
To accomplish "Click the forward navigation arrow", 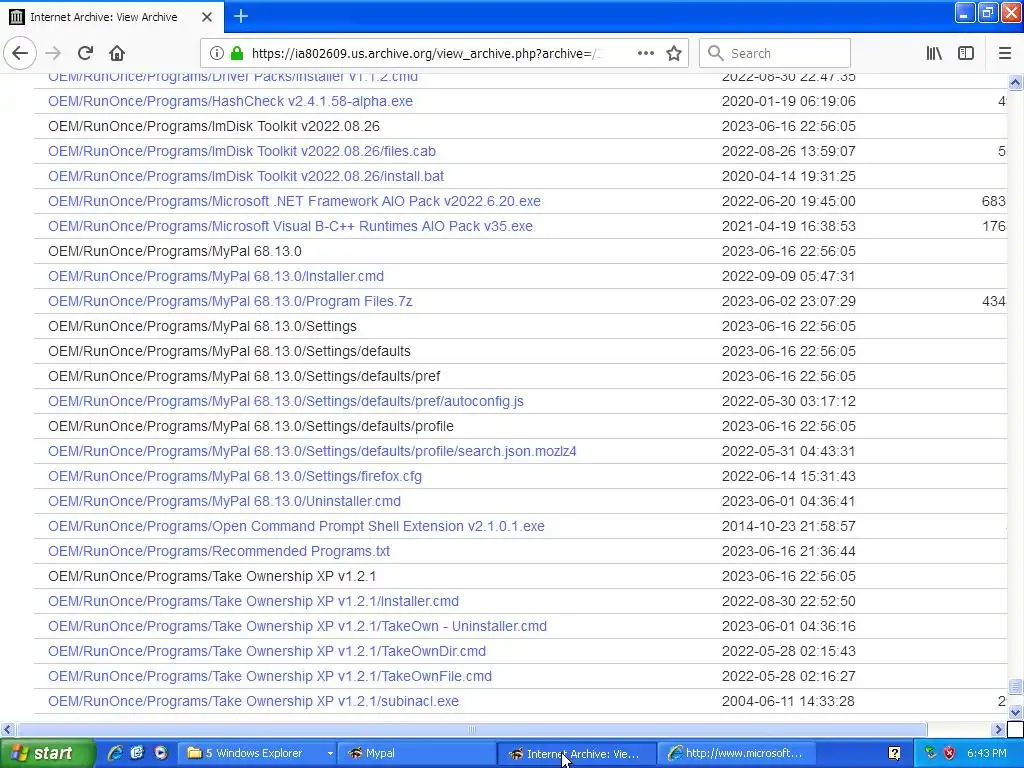I will click(54, 53).
